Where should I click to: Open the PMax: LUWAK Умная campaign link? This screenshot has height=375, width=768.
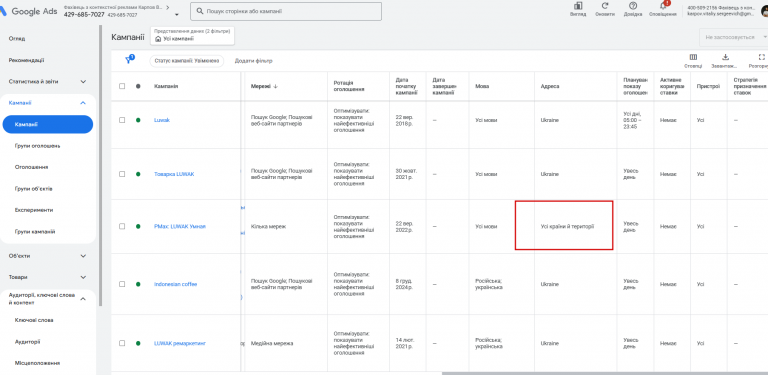point(180,227)
